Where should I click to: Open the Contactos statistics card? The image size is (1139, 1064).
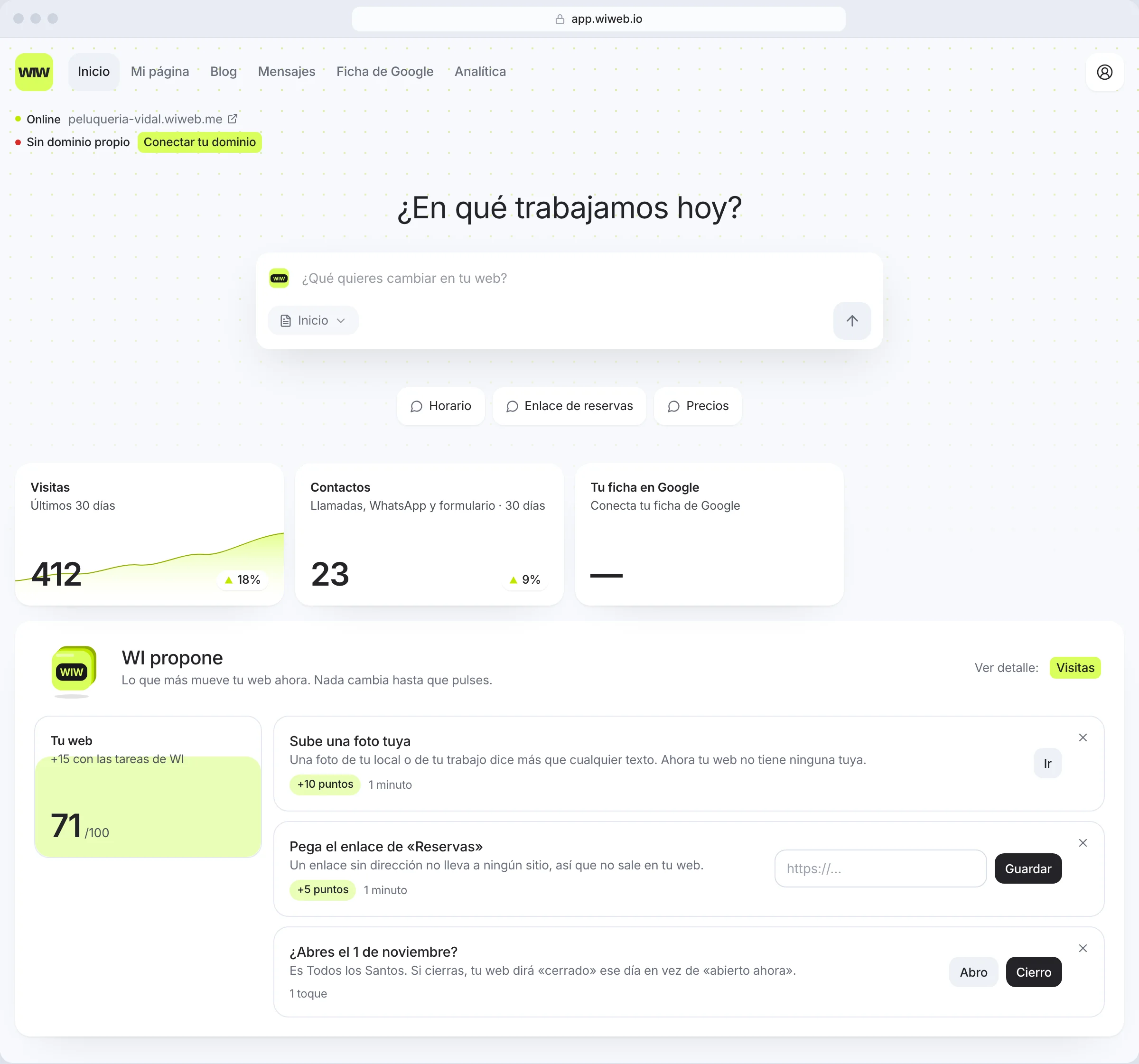[x=429, y=534]
